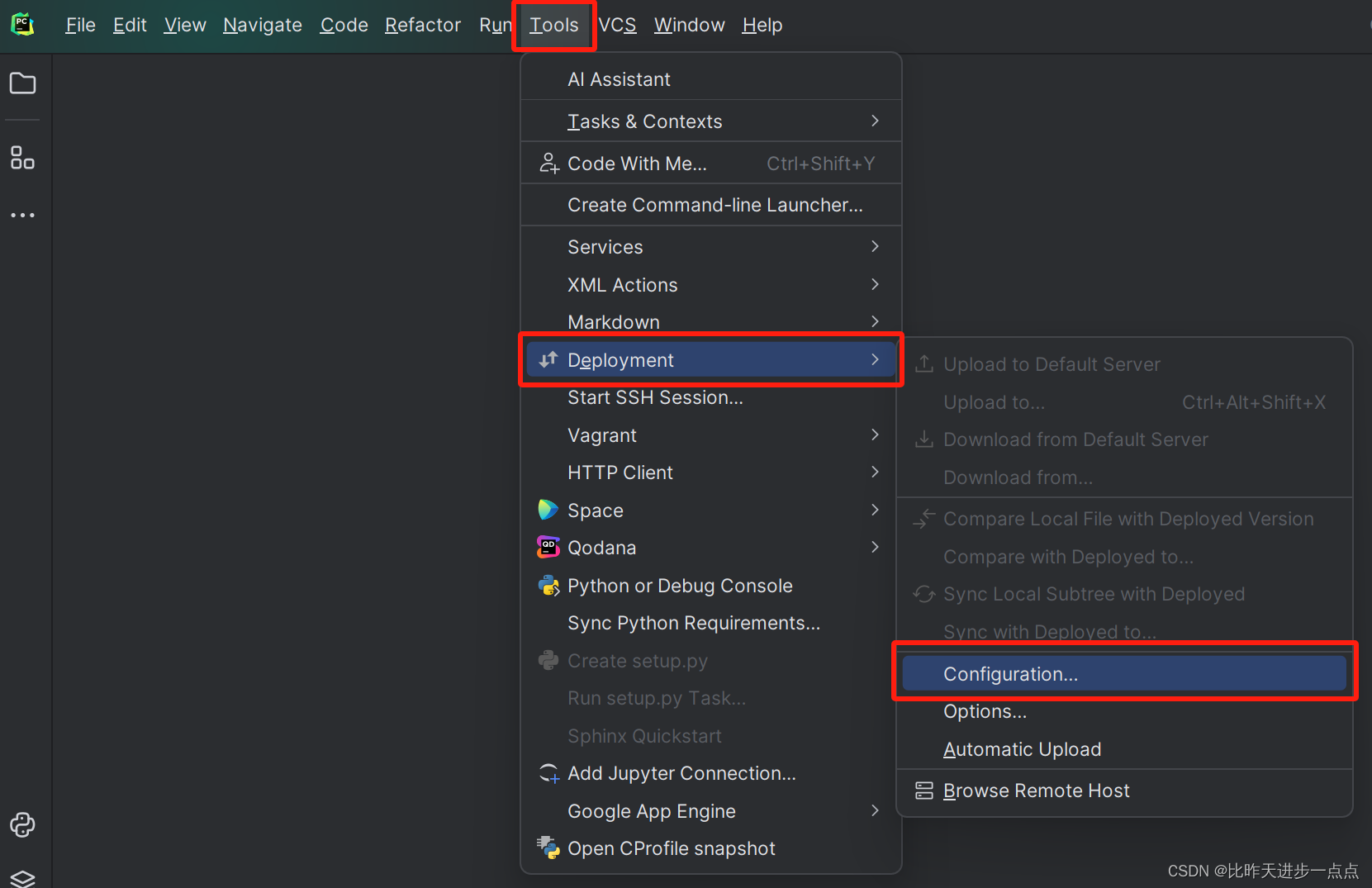
Task: Open the Project tool window folder icon
Action: click(x=22, y=83)
